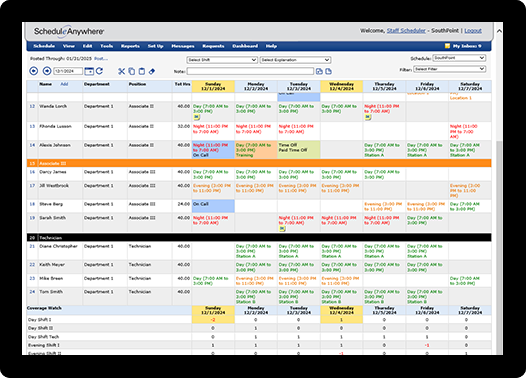Viewport: 526px width, 378px height.
Task: Click the Paste clipboard icon
Action: click(142, 71)
